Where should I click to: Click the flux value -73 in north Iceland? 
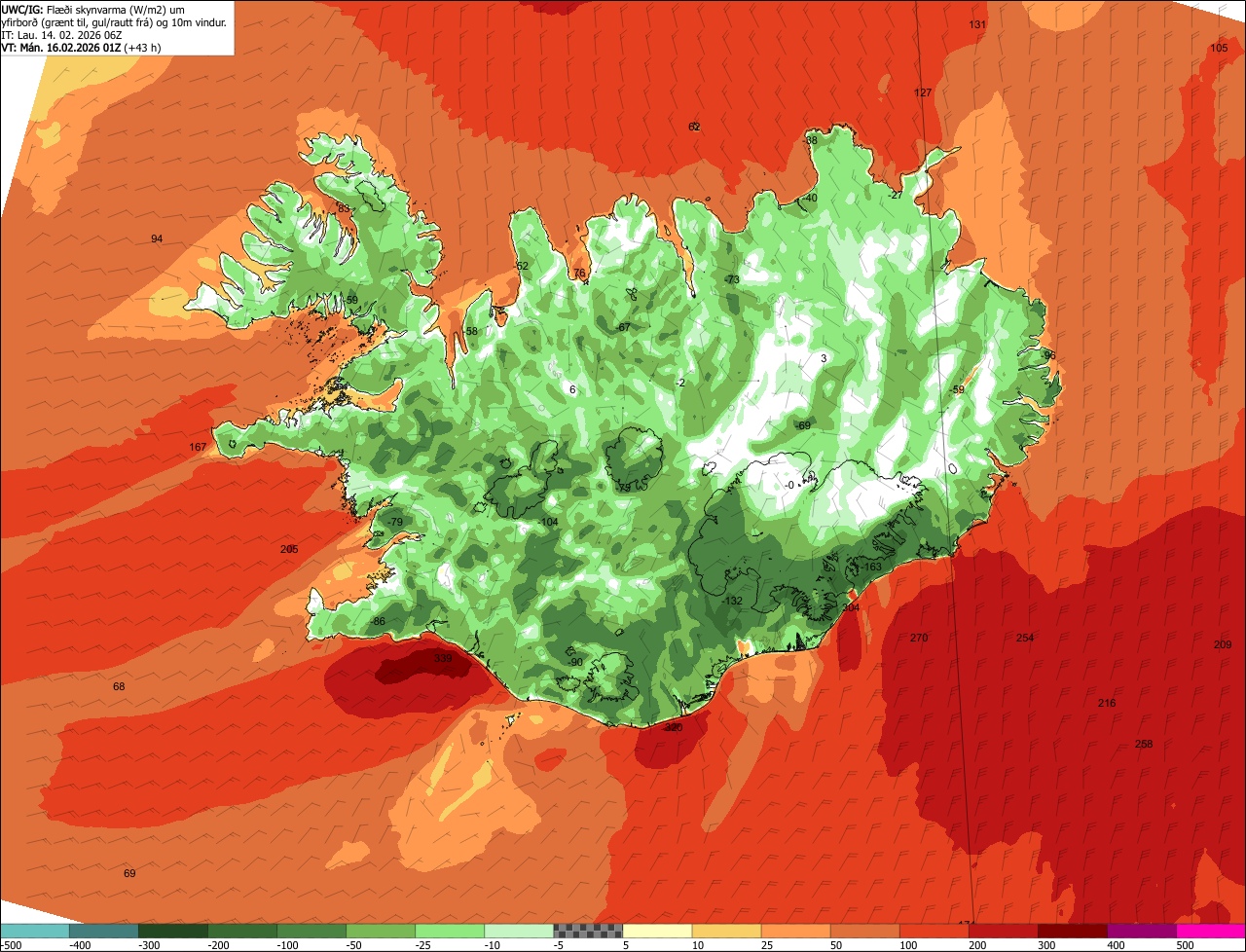pos(732,280)
